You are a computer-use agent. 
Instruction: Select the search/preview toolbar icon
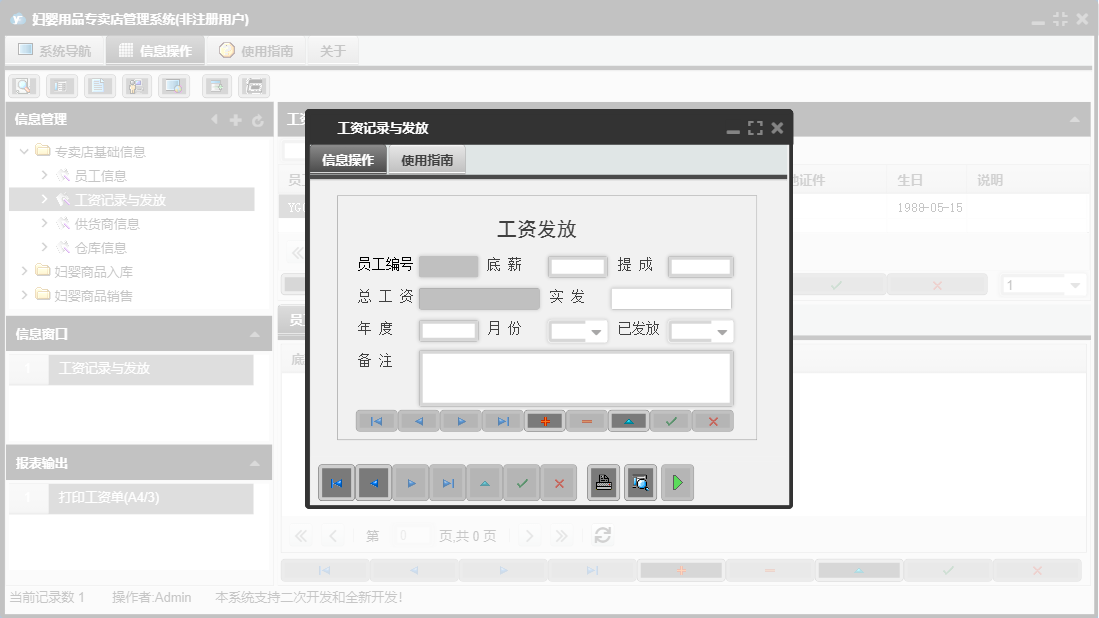(x=22, y=85)
